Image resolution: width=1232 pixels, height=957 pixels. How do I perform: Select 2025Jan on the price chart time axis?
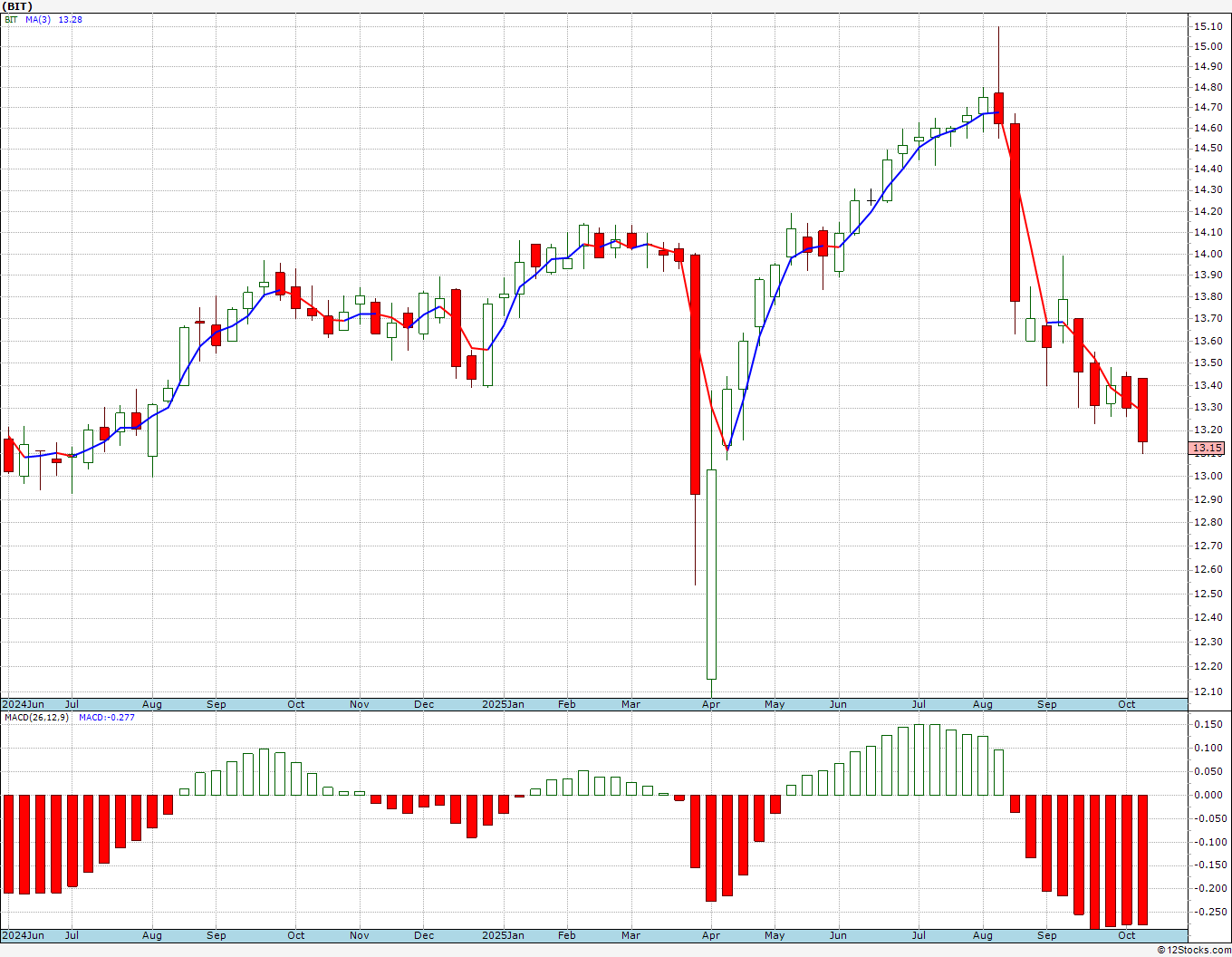coord(503,704)
